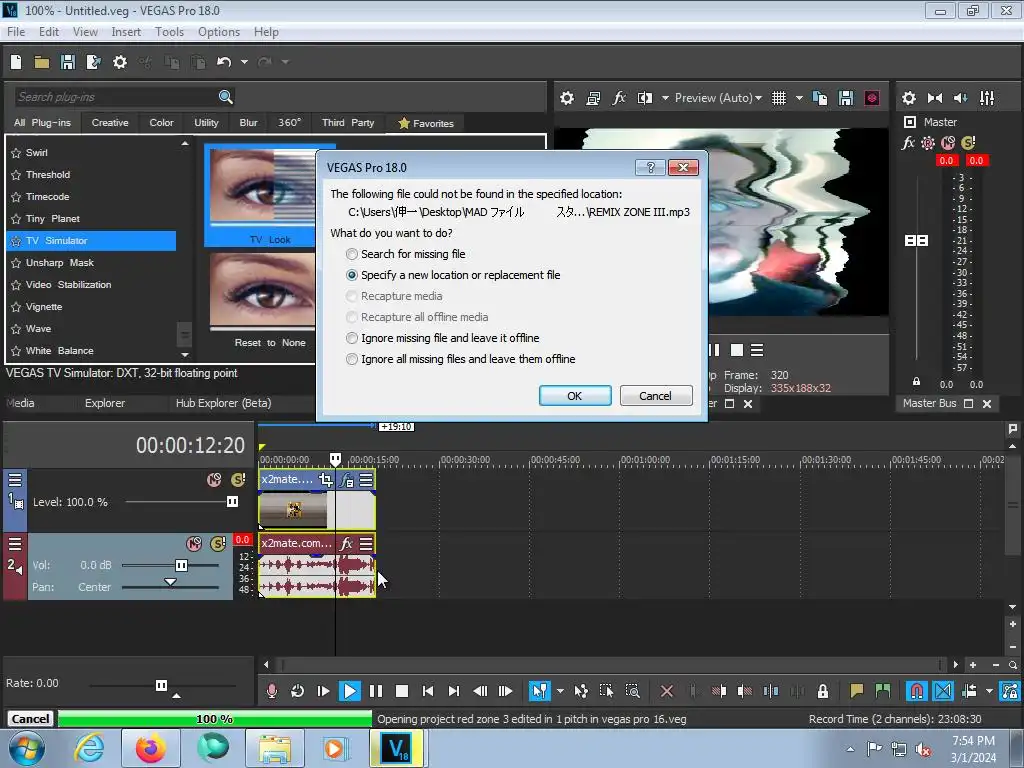Click the lock event icon

click(823, 691)
